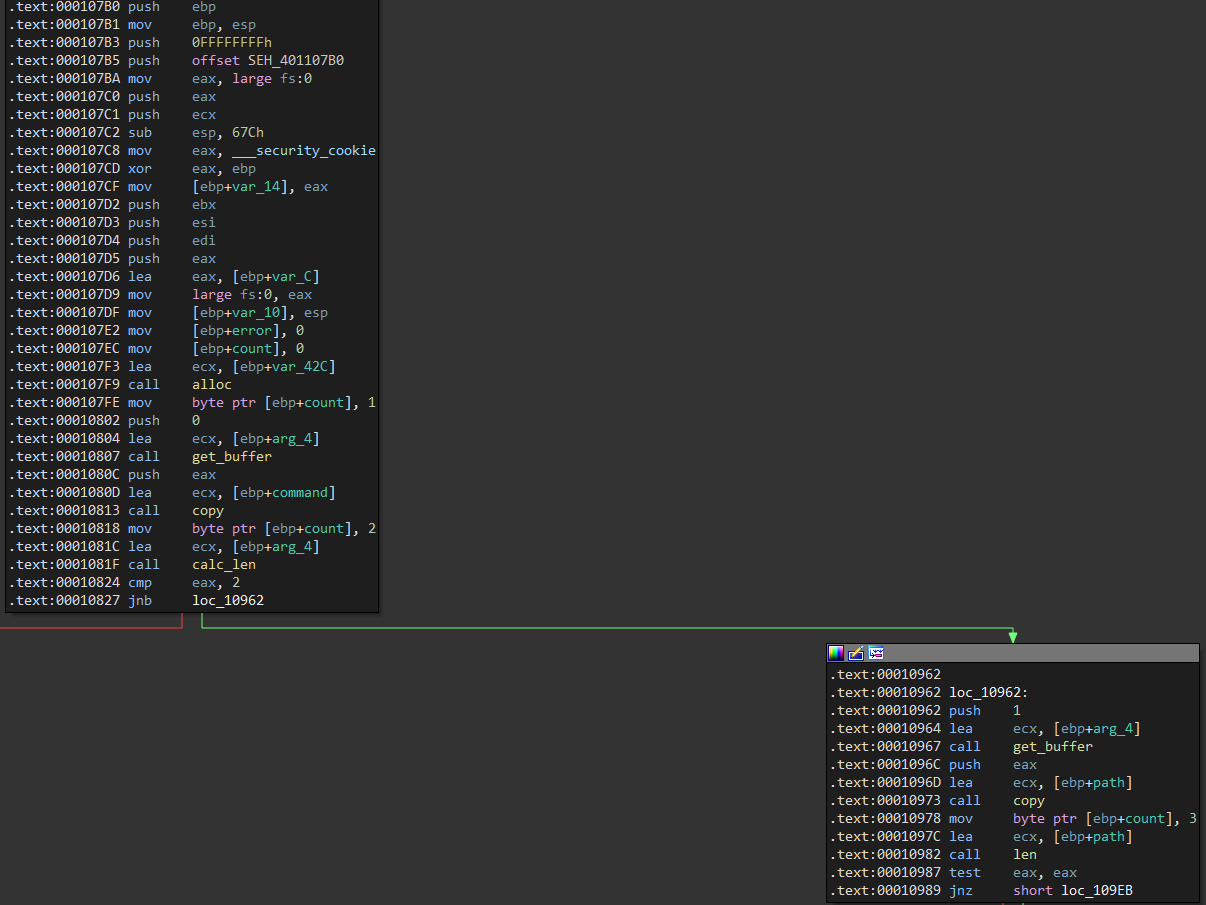
Task: Select the 'xor' mnemonic
Action: click(x=140, y=169)
